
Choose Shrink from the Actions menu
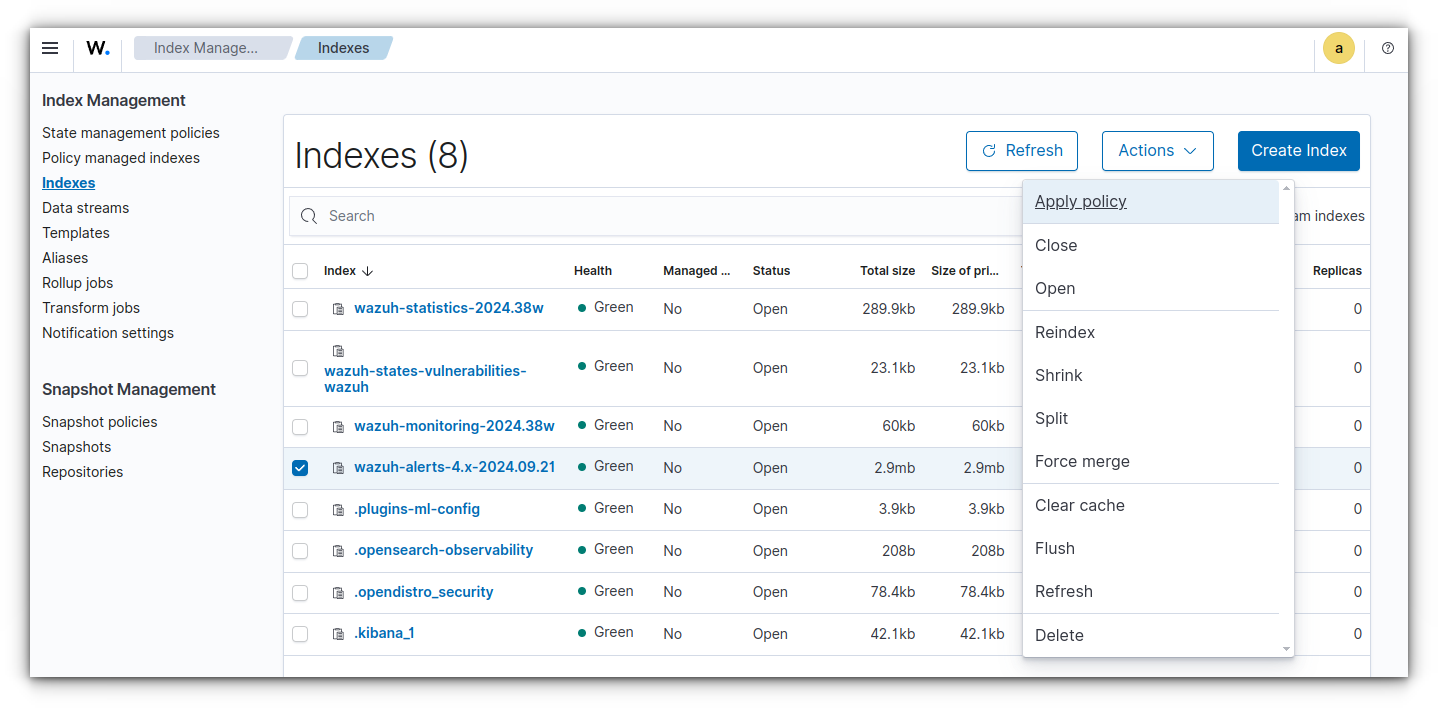click(1150, 375)
